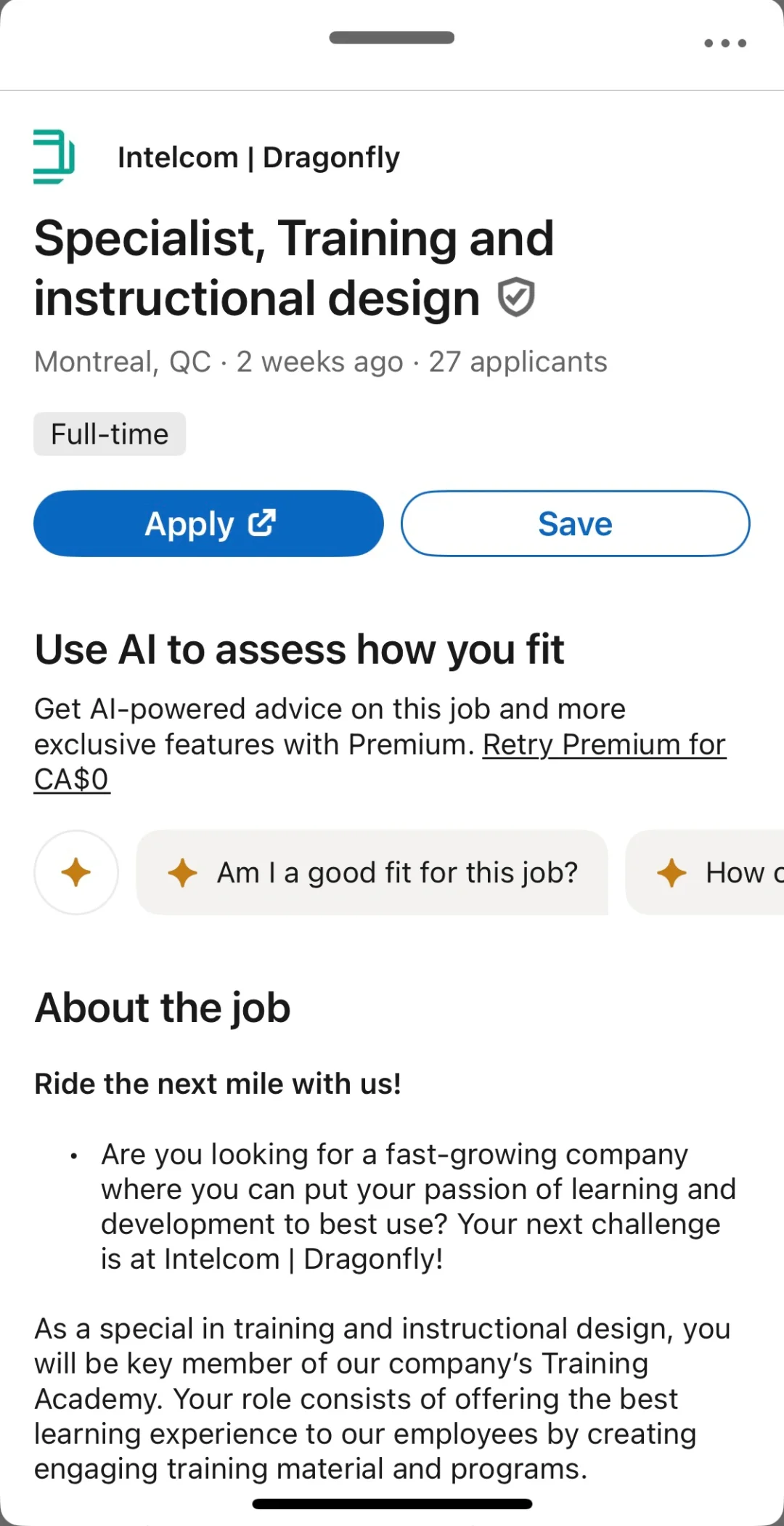
Task: Open the Intelcom | Dragonfly company page
Action: (258, 158)
